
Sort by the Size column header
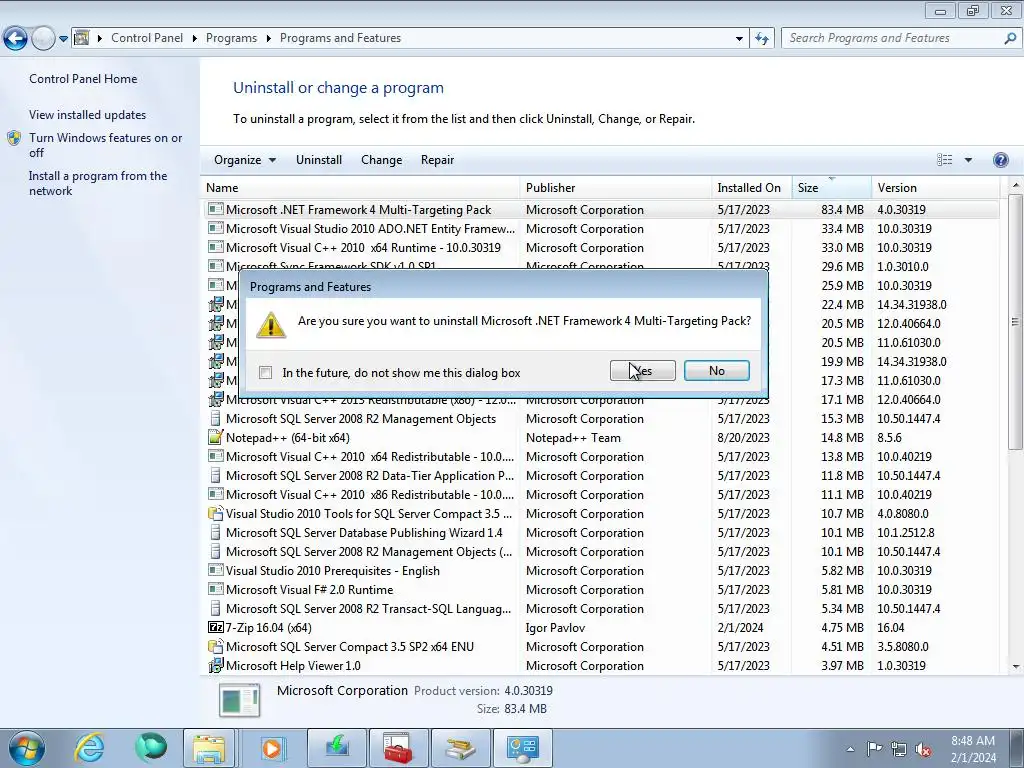coord(831,187)
